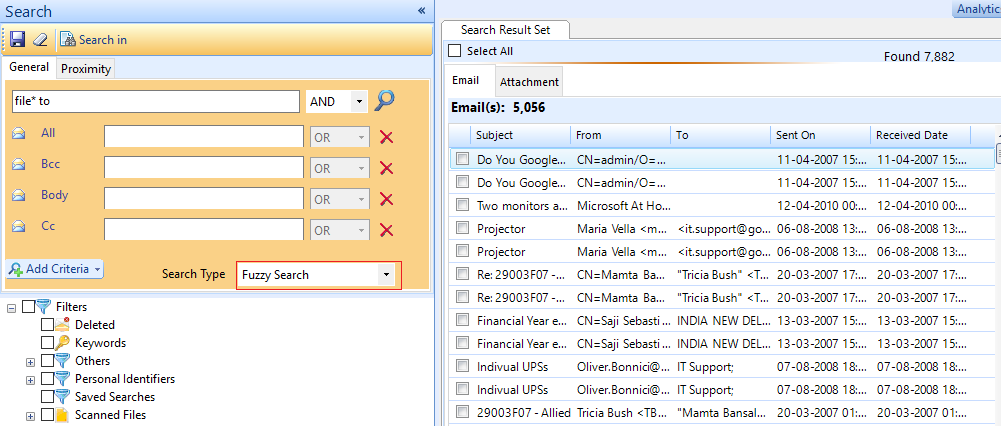Screen dimensions: 1001x426
Task: Sort results by Sent On column header
Action: coord(821,135)
